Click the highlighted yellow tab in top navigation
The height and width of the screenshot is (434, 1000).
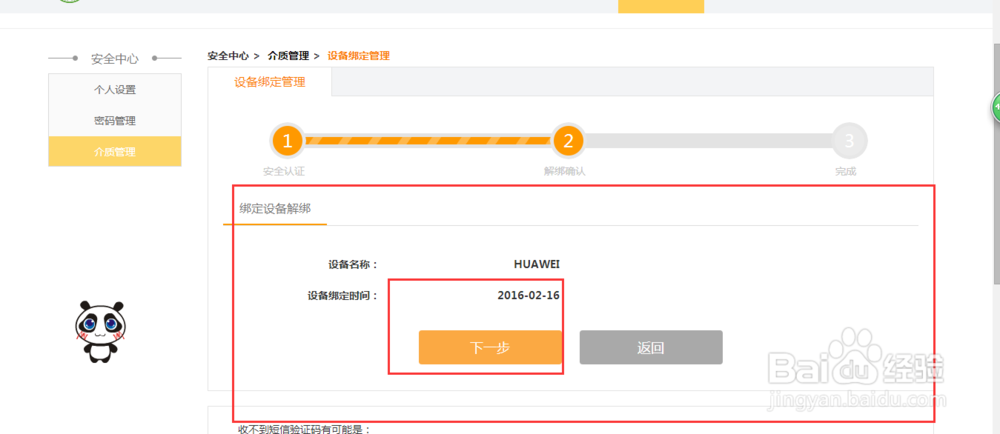[661, 6]
